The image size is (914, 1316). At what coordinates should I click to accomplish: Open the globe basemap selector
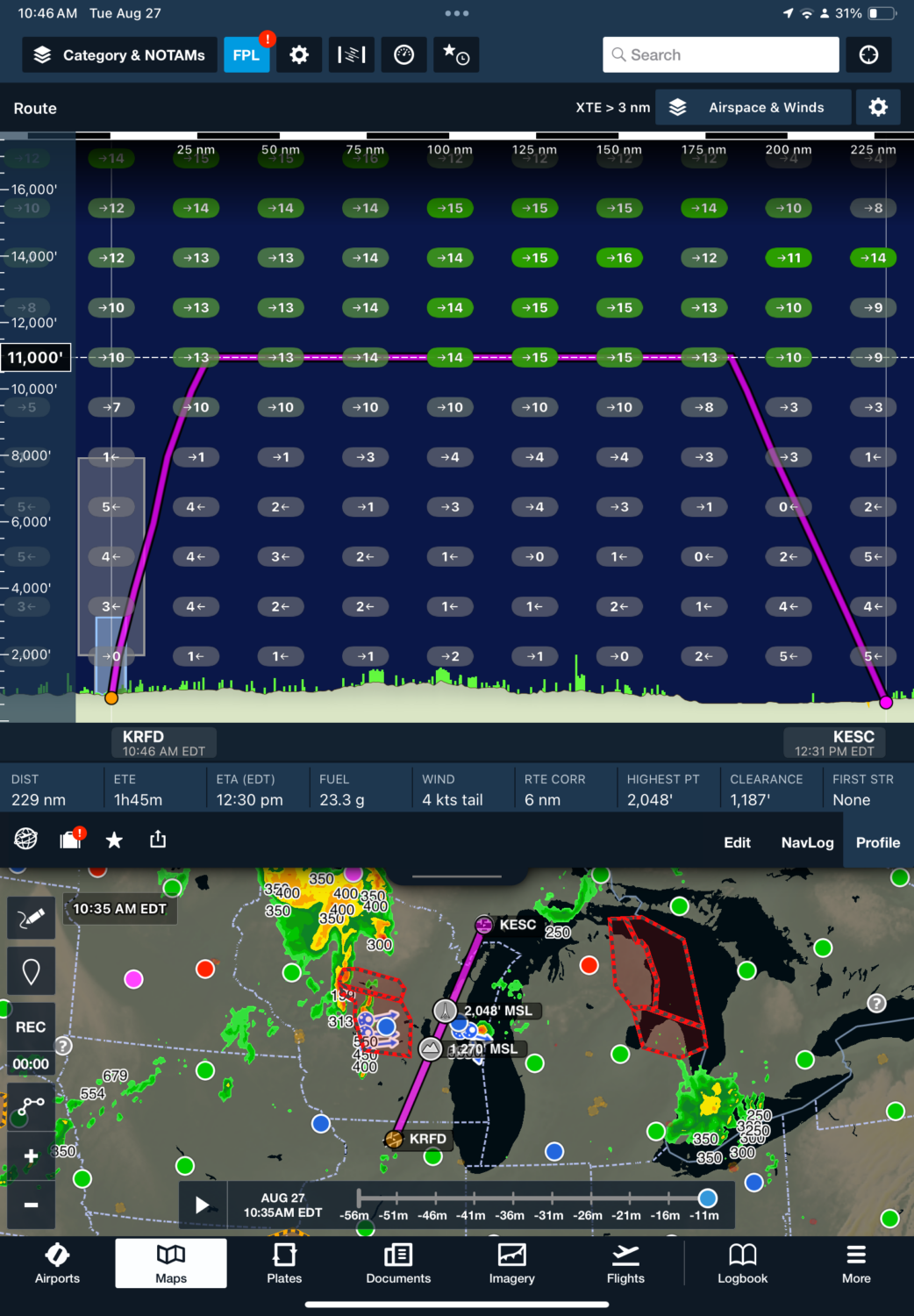pyautogui.click(x=25, y=840)
